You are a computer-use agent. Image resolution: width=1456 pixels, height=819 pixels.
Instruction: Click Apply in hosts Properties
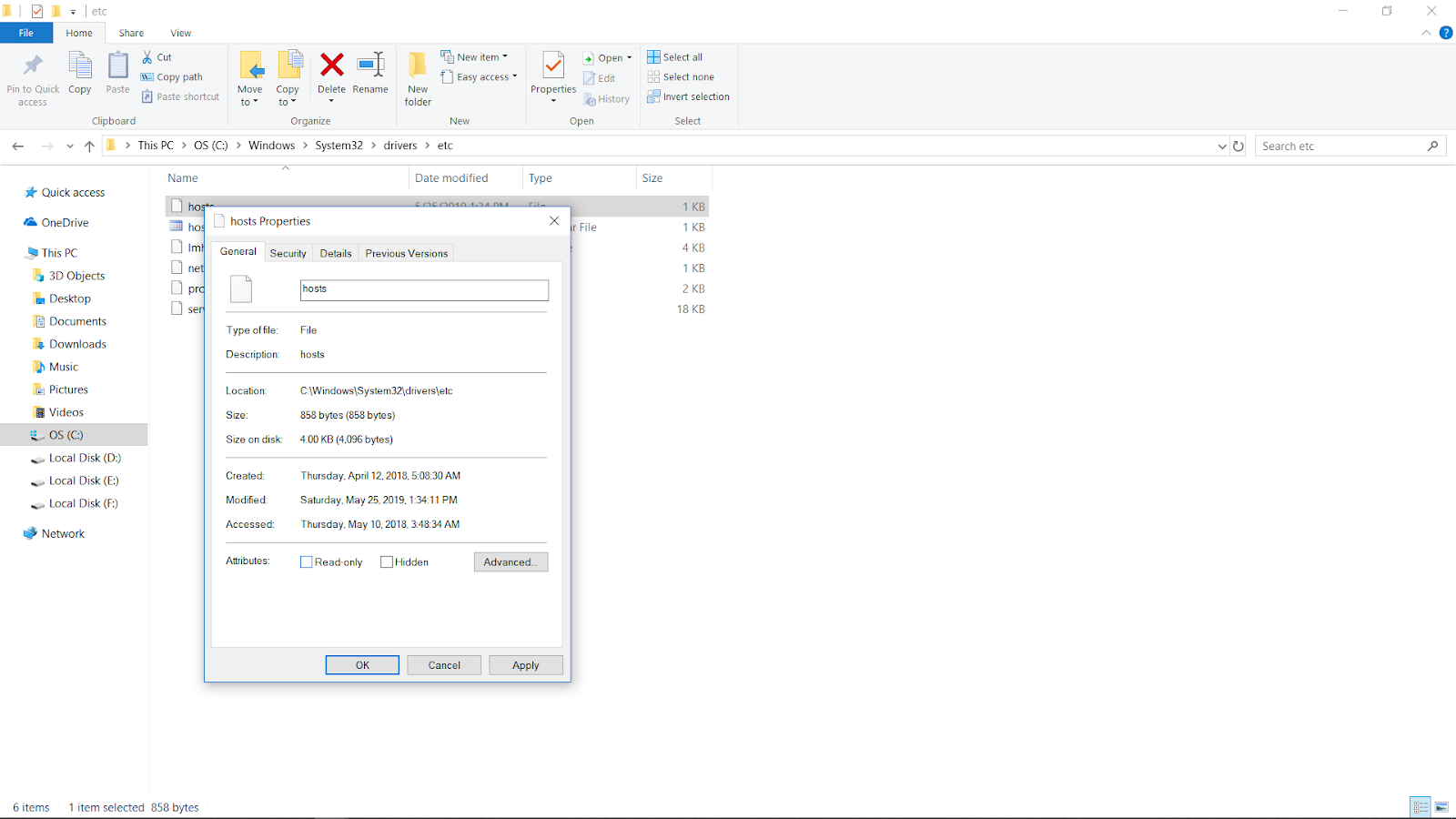pyautogui.click(x=526, y=665)
